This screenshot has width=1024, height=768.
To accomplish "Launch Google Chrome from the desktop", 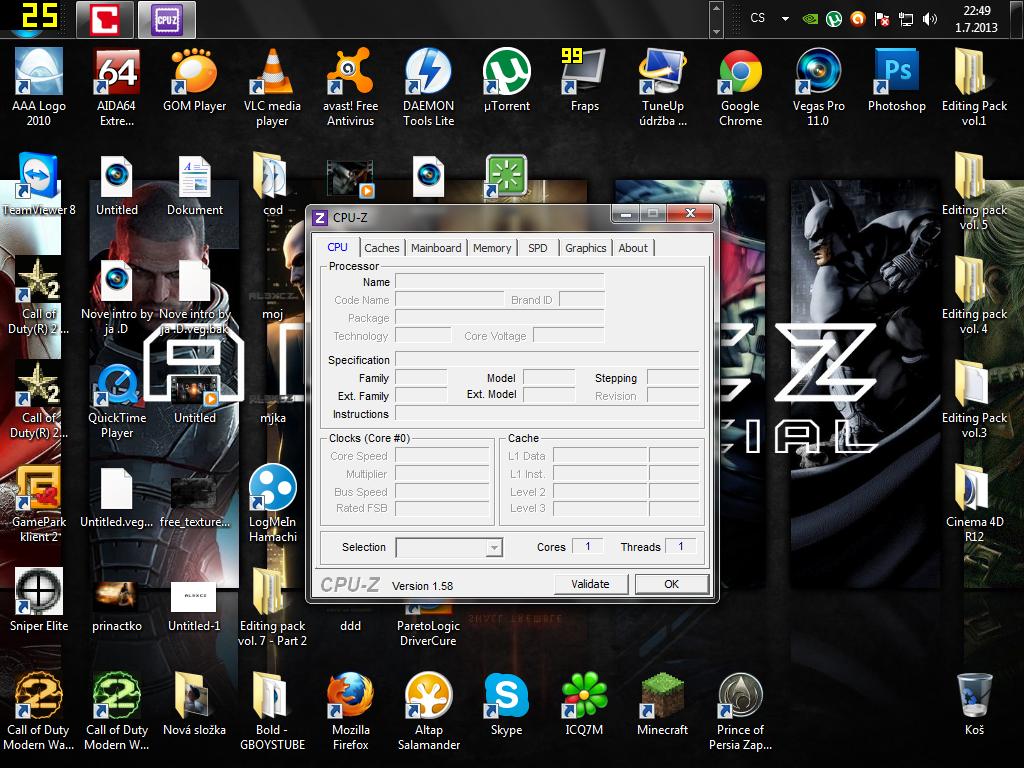I will [x=740, y=73].
